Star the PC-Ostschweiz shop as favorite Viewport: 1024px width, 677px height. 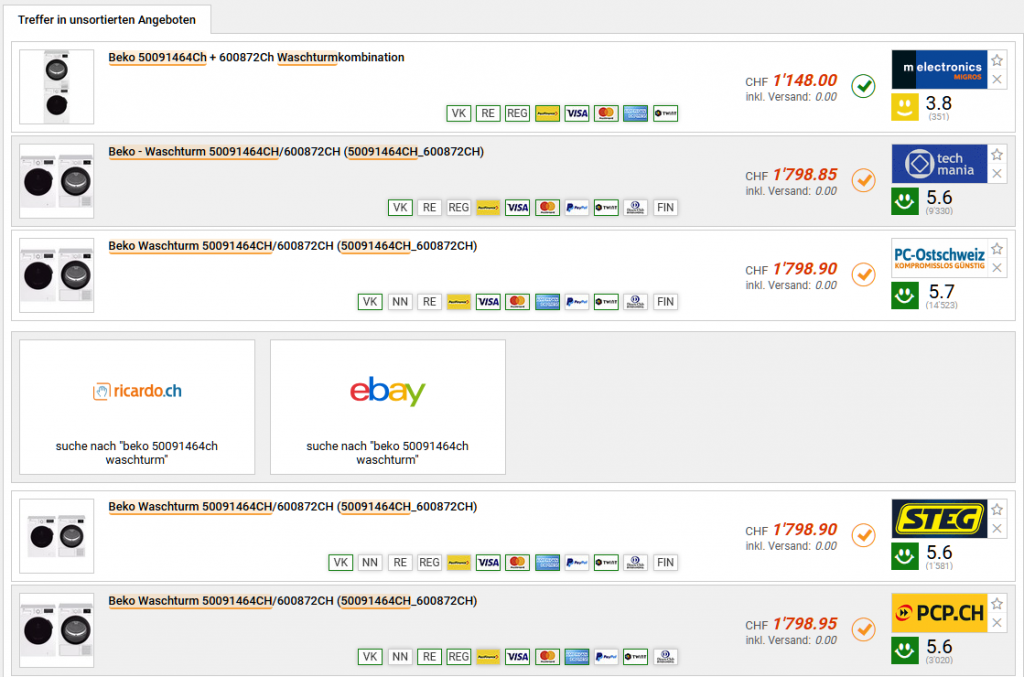tap(997, 248)
